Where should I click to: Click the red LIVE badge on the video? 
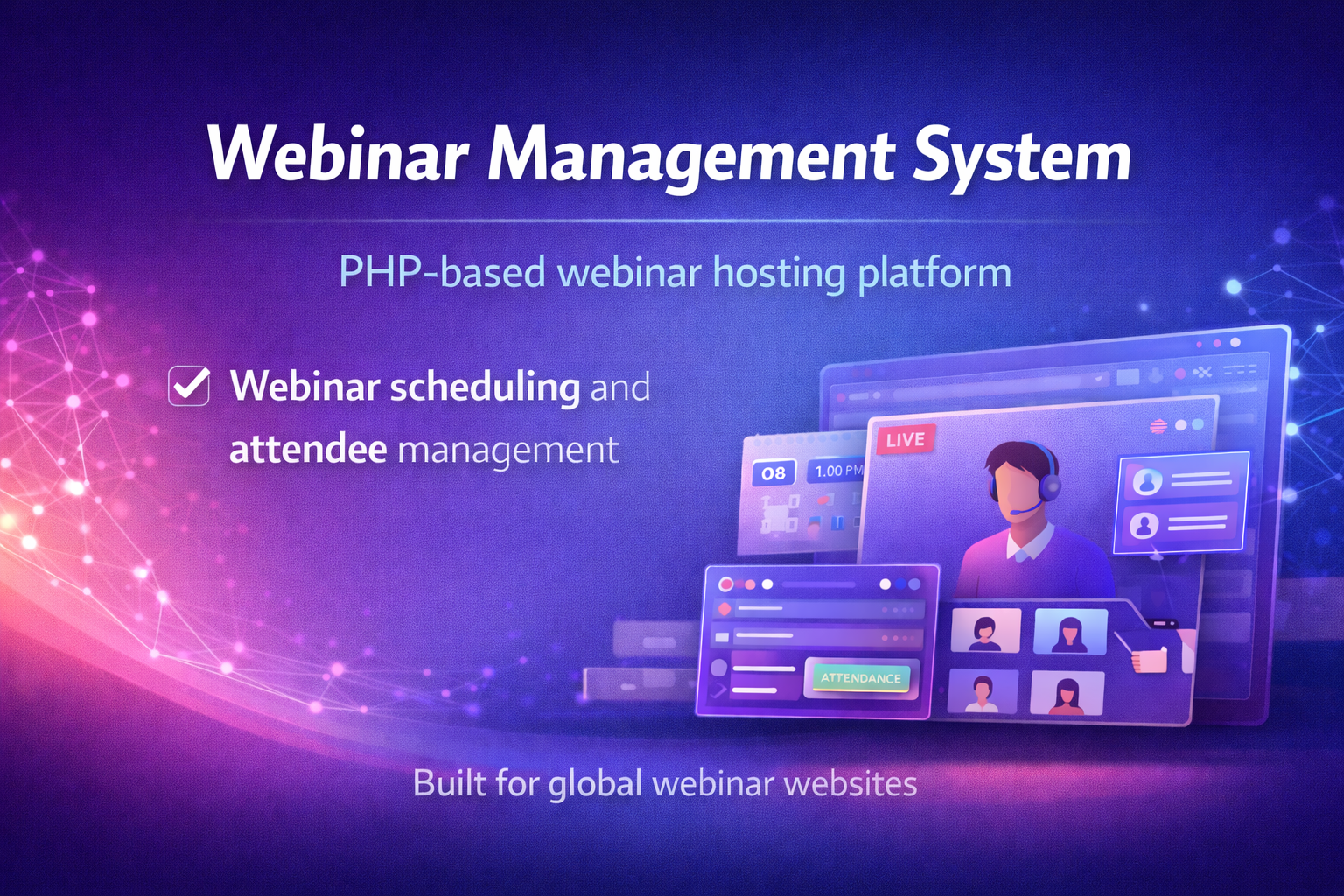[x=906, y=439]
